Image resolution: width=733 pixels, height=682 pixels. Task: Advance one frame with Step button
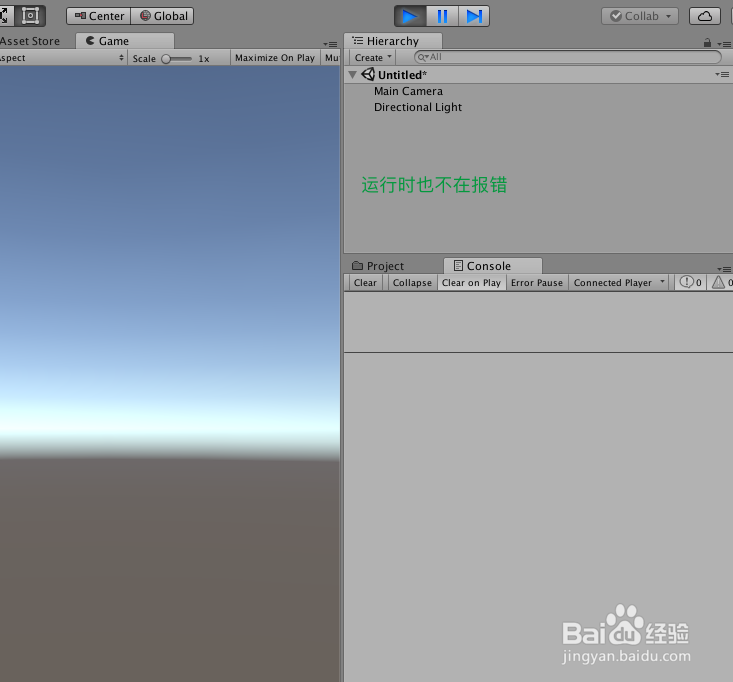474,16
